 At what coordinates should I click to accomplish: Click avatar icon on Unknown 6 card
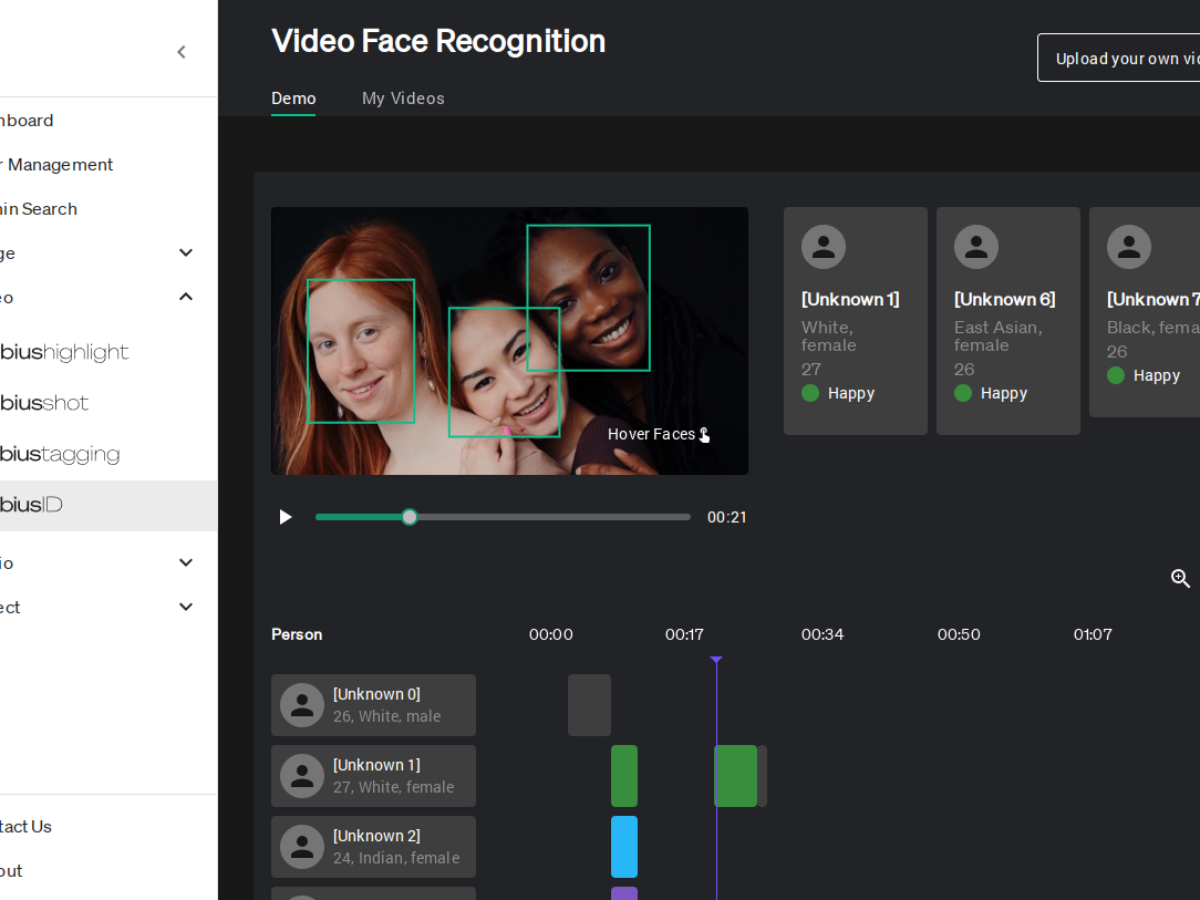976,246
